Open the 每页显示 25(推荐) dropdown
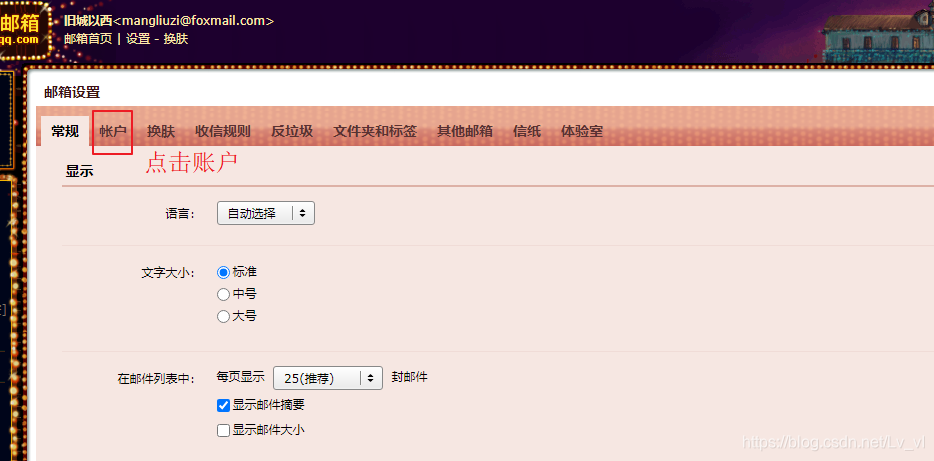The width and height of the screenshot is (934, 461). coord(328,378)
